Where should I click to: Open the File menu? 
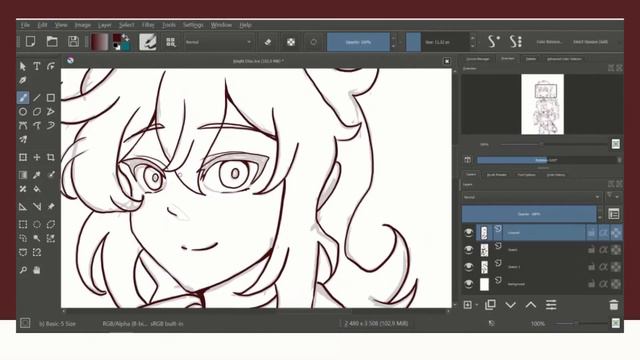point(25,25)
